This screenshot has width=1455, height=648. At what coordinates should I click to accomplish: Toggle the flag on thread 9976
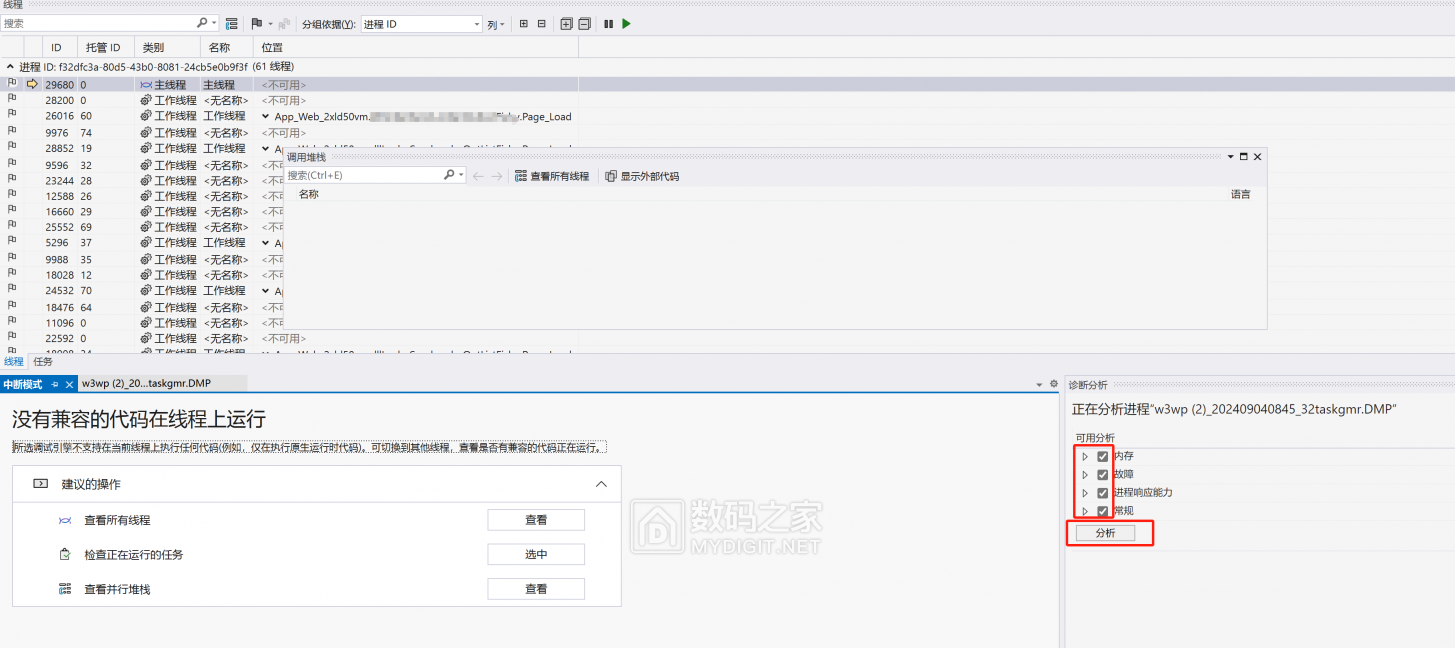tap(12, 132)
